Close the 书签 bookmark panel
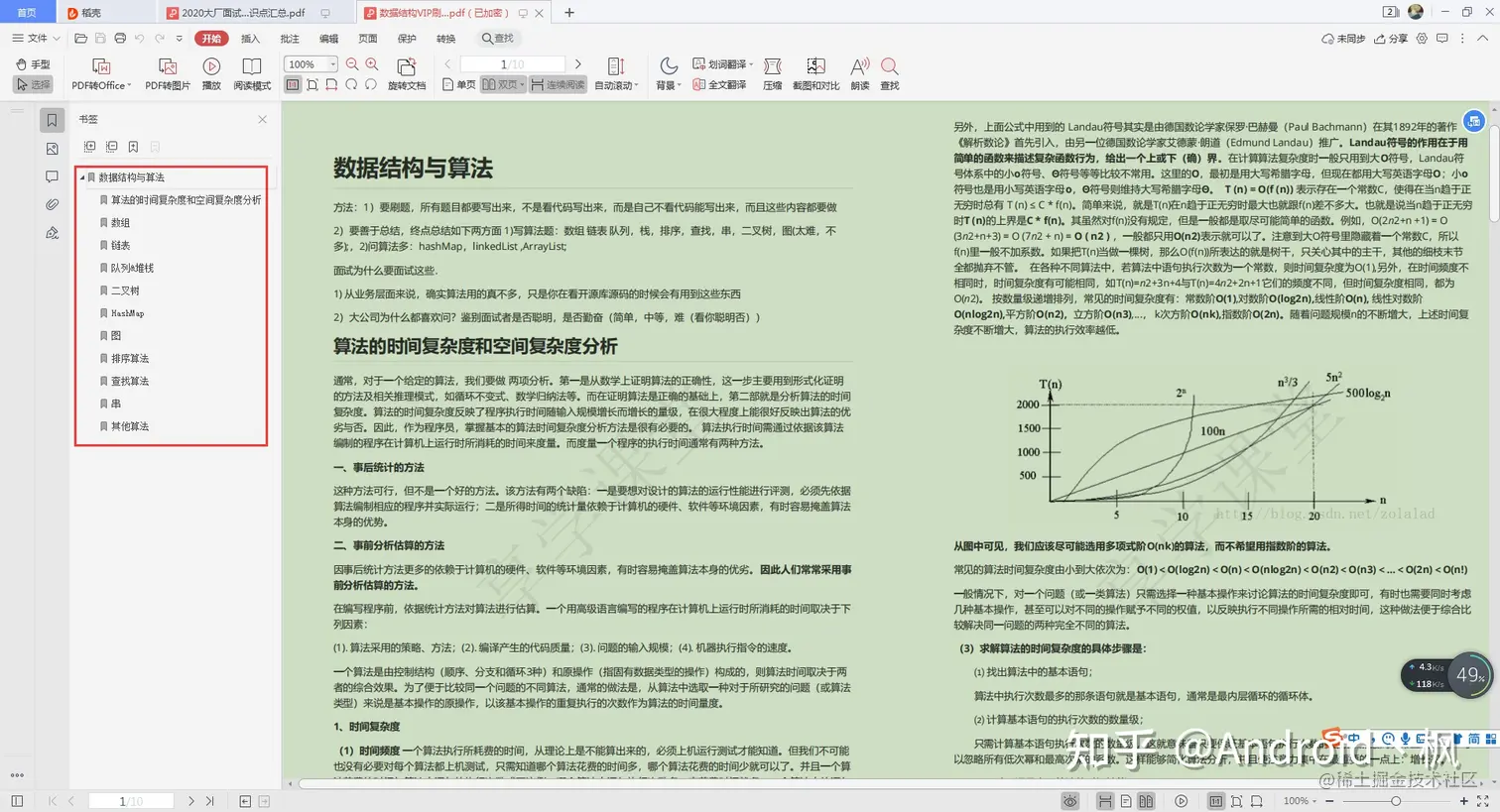Viewport: 1500px width, 812px height. [x=262, y=119]
